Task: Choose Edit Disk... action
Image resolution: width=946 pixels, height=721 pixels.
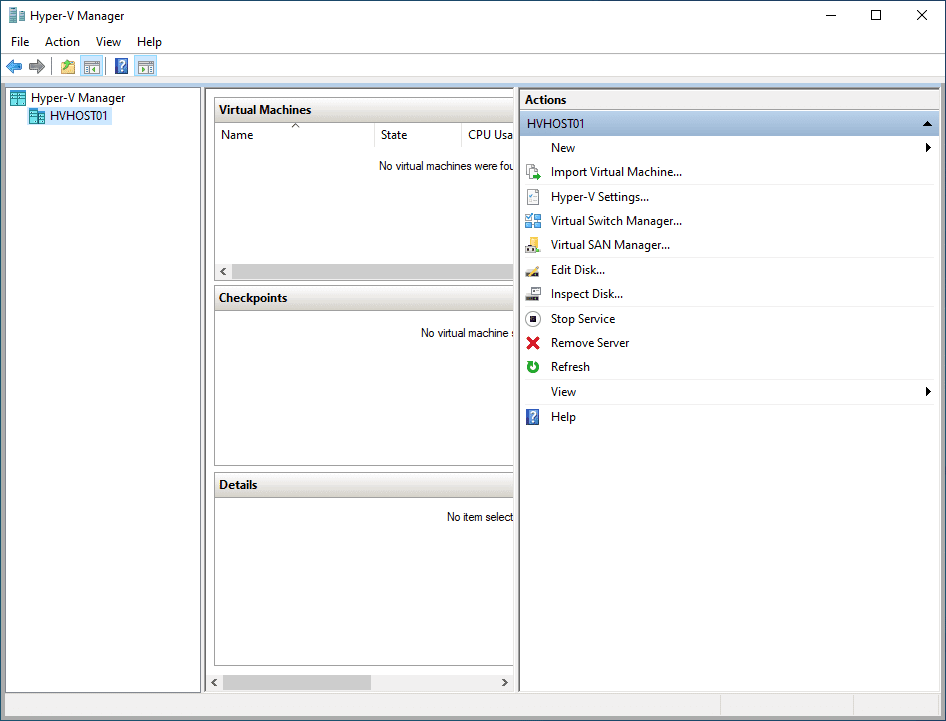Action: pos(577,270)
